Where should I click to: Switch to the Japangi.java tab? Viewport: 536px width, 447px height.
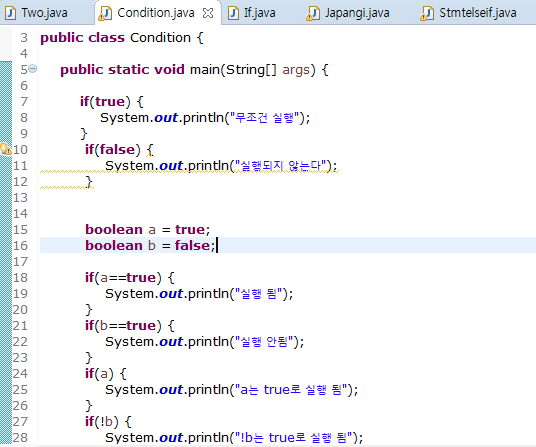tap(348, 13)
